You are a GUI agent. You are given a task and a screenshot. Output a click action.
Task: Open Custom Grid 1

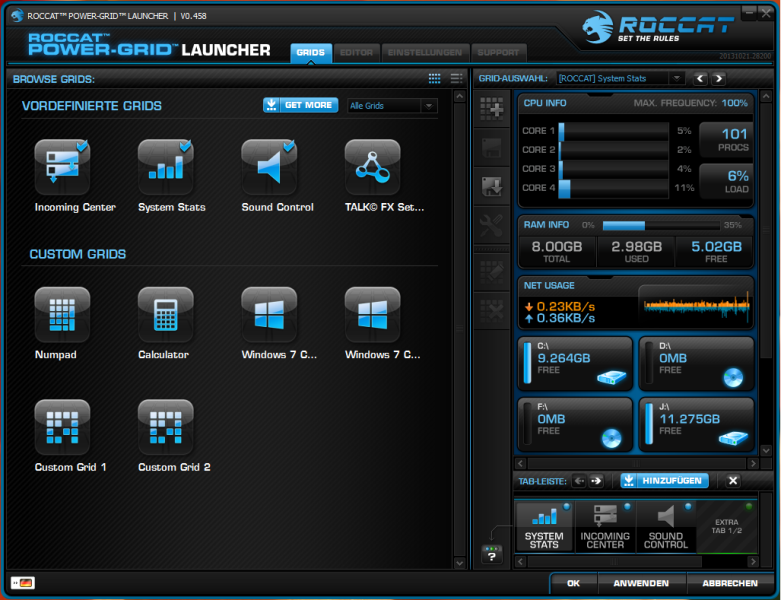point(62,427)
